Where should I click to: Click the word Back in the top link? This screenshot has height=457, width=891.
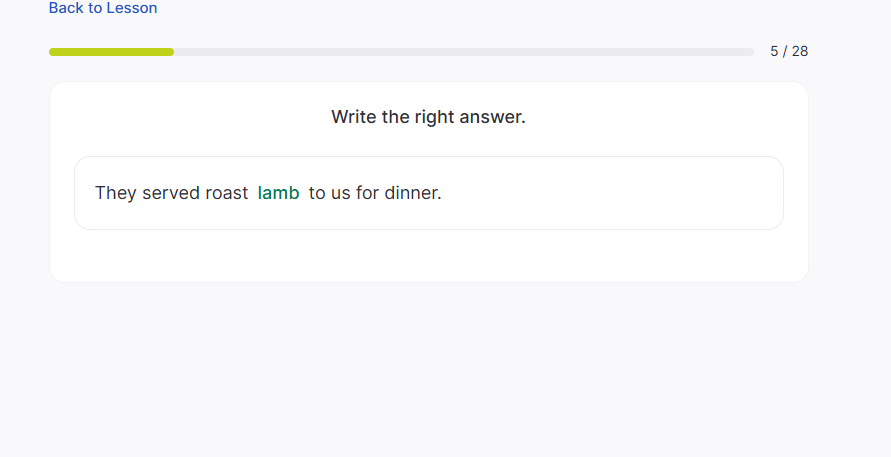66,8
